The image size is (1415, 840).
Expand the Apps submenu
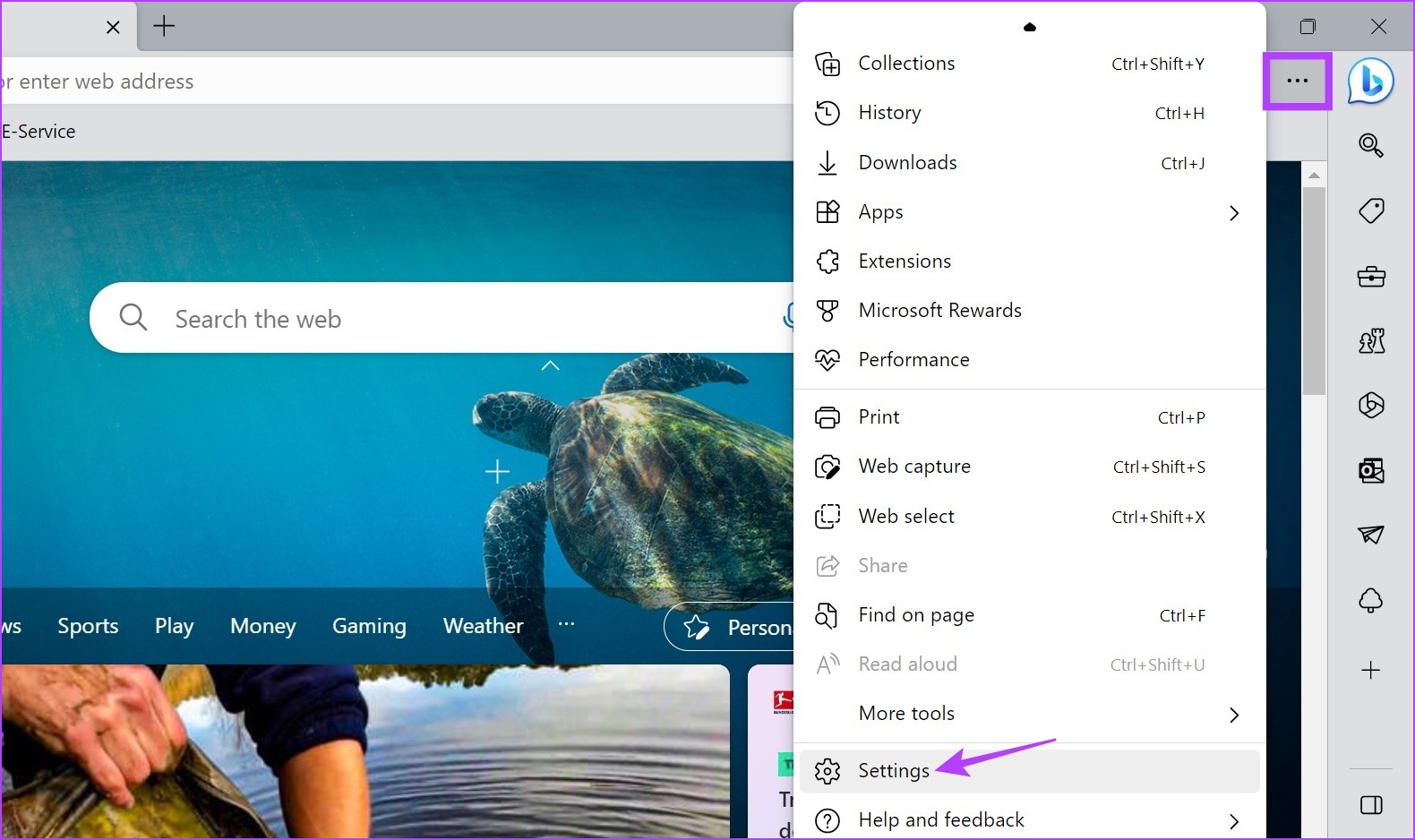coord(1233,213)
